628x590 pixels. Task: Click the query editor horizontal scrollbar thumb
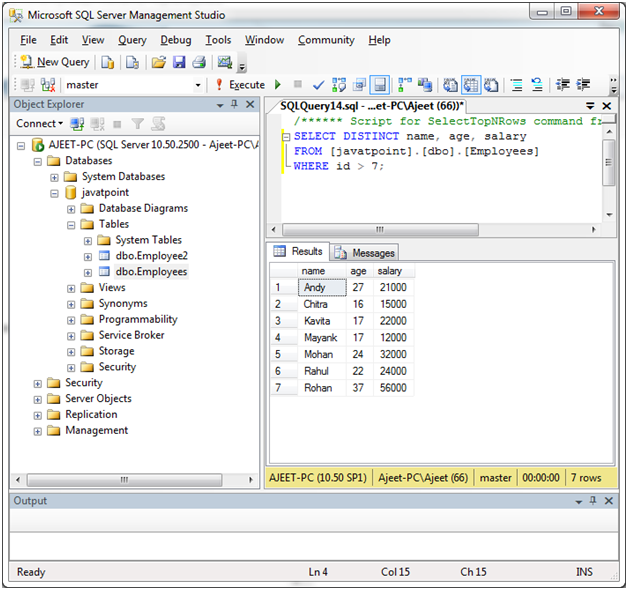click(x=380, y=230)
